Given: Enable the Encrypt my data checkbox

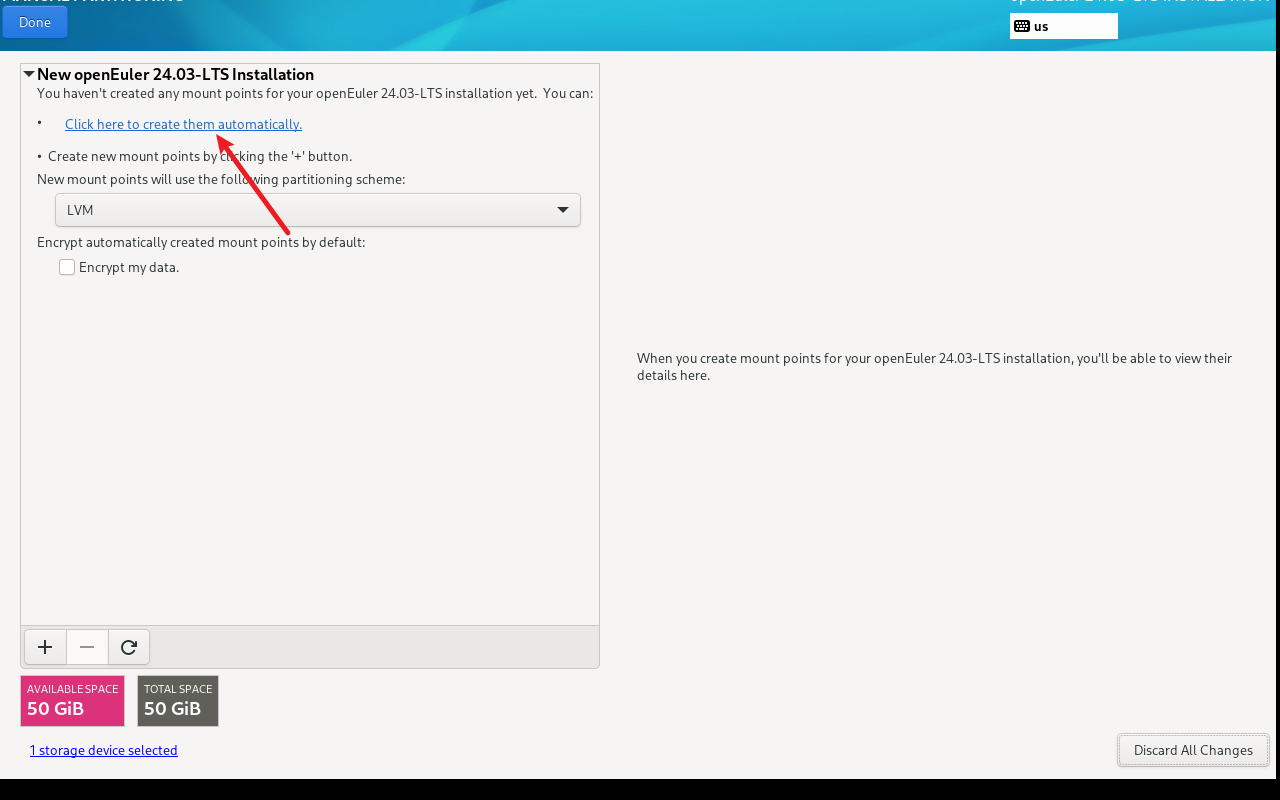Looking at the screenshot, I should 67,267.
